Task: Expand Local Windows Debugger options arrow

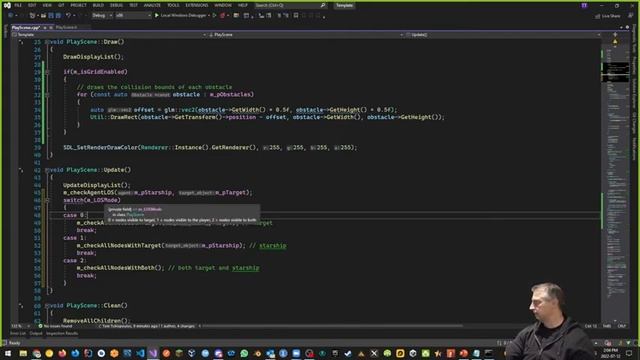Action: (x=209, y=16)
